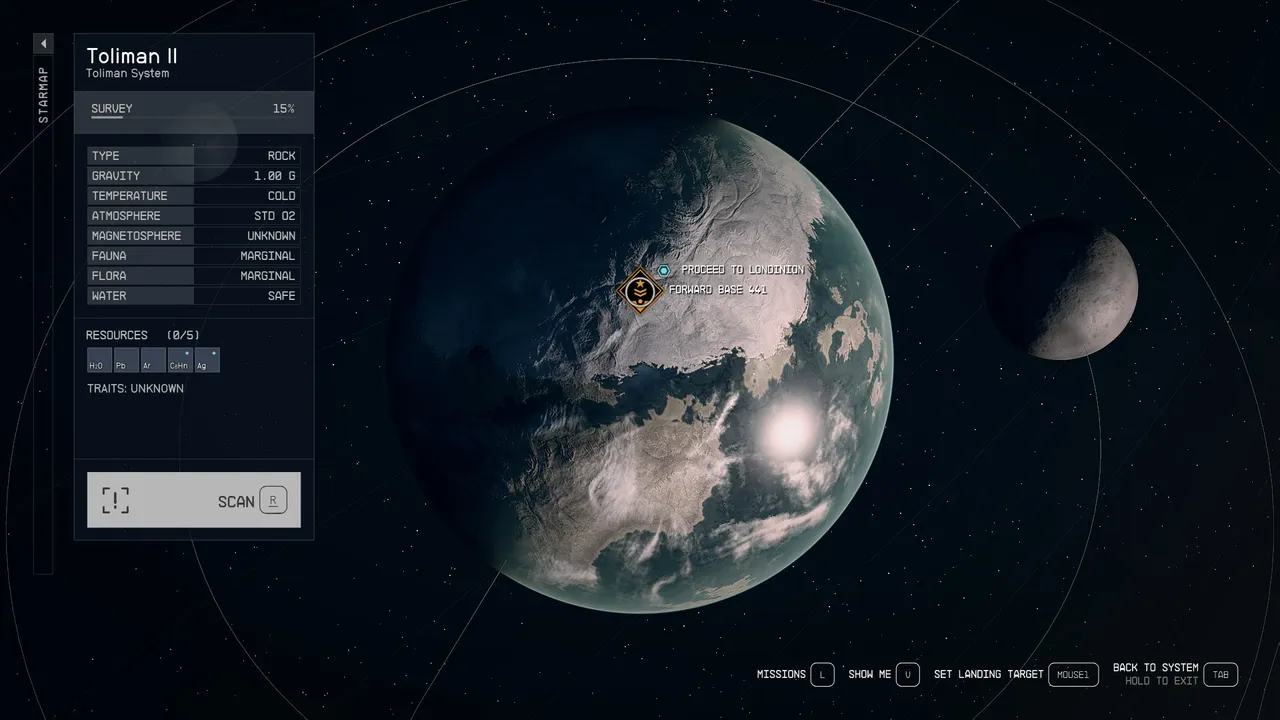This screenshot has height=720, width=1280.
Task: Select the moon orbiting Toliman II
Action: click(1062, 289)
